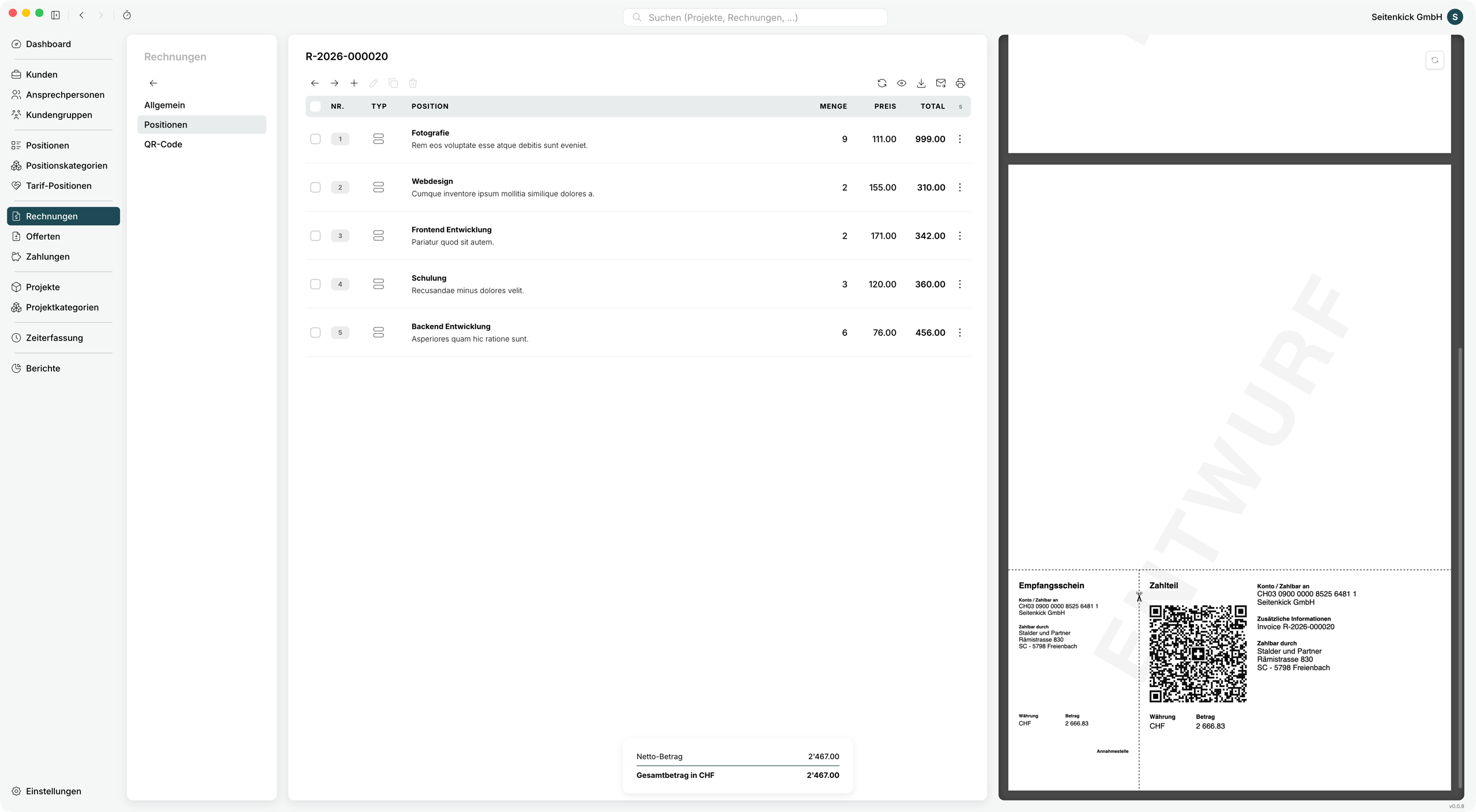Select the Positionen tab

pos(202,124)
